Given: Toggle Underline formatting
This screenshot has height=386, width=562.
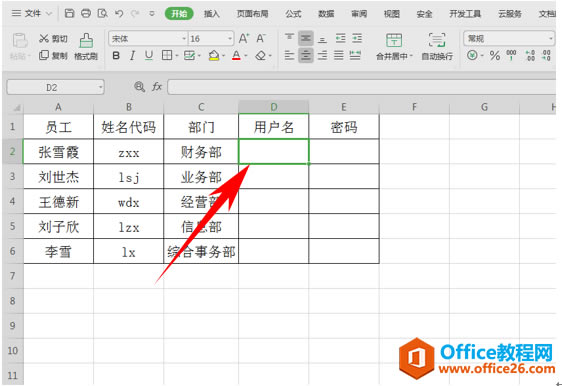Looking at the screenshot, I should click(149, 56).
